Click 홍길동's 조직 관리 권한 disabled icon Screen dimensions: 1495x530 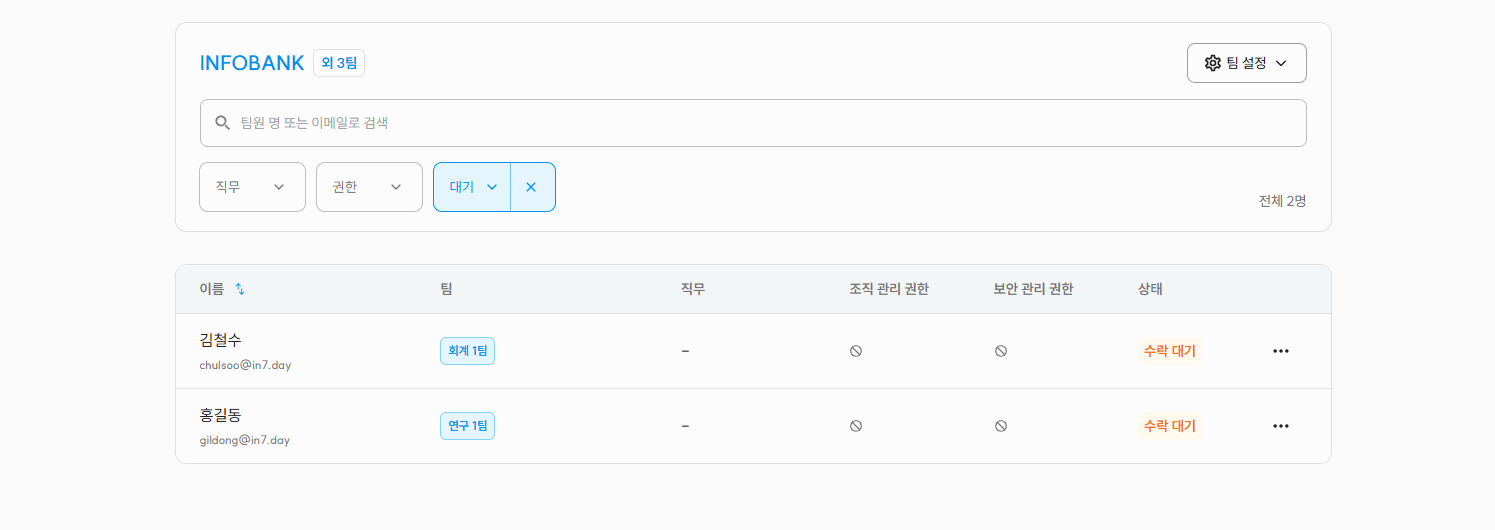[856, 426]
